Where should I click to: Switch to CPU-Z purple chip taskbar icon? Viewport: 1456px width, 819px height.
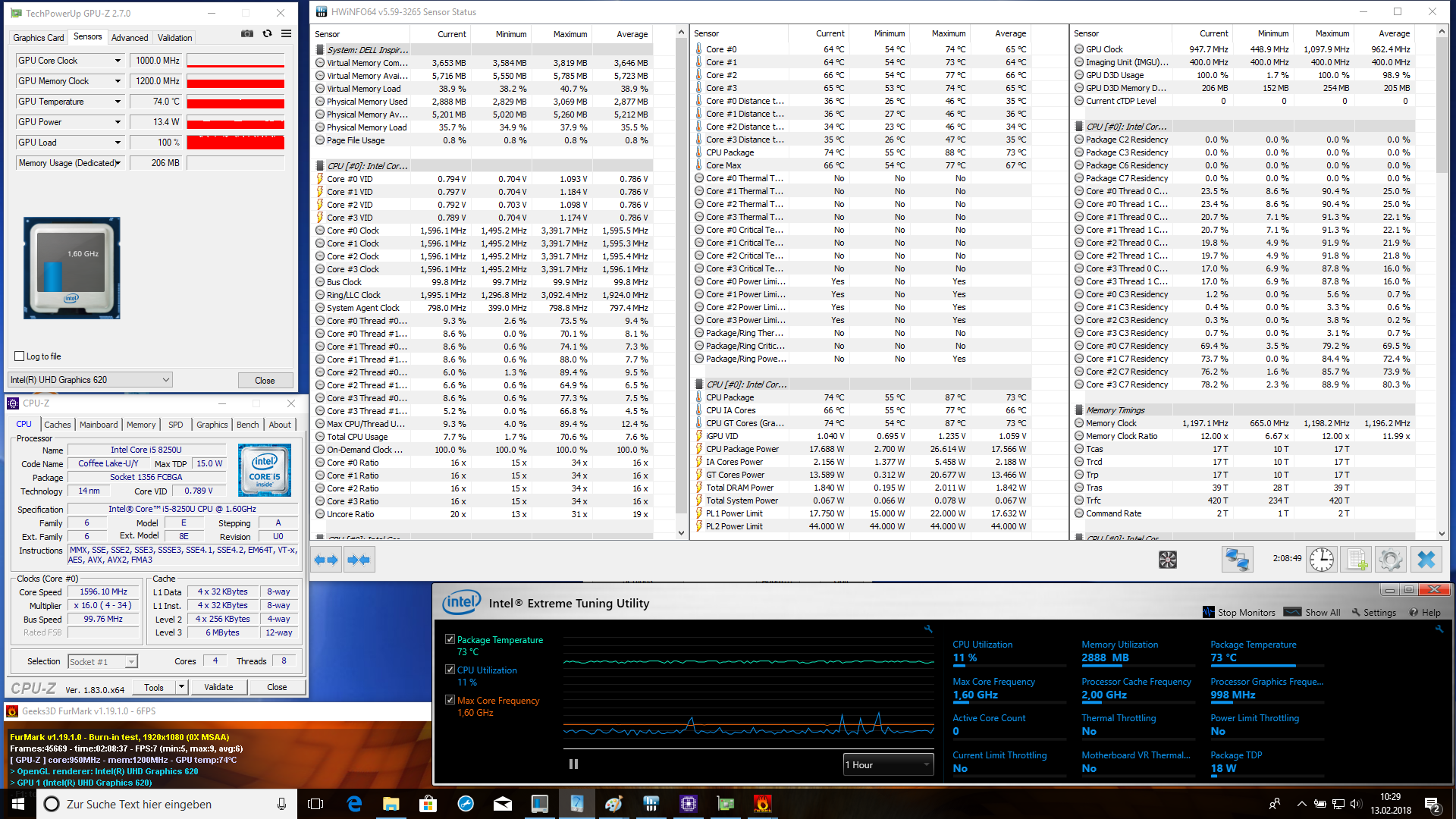pyautogui.click(x=689, y=804)
